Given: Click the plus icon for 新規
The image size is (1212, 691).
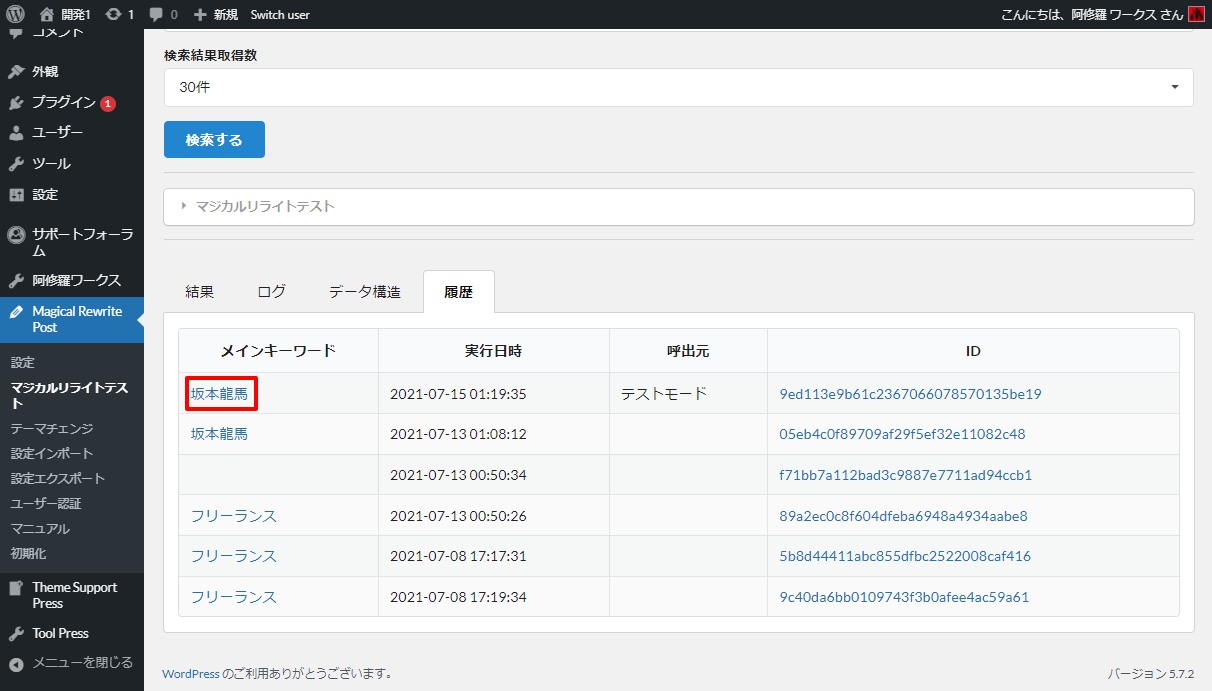Looking at the screenshot, I should pyautogui.click(x=200, y=14).
